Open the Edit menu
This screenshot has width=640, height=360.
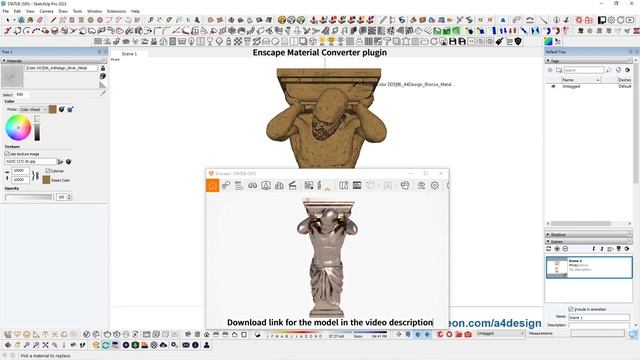click(x=17, y=11)
